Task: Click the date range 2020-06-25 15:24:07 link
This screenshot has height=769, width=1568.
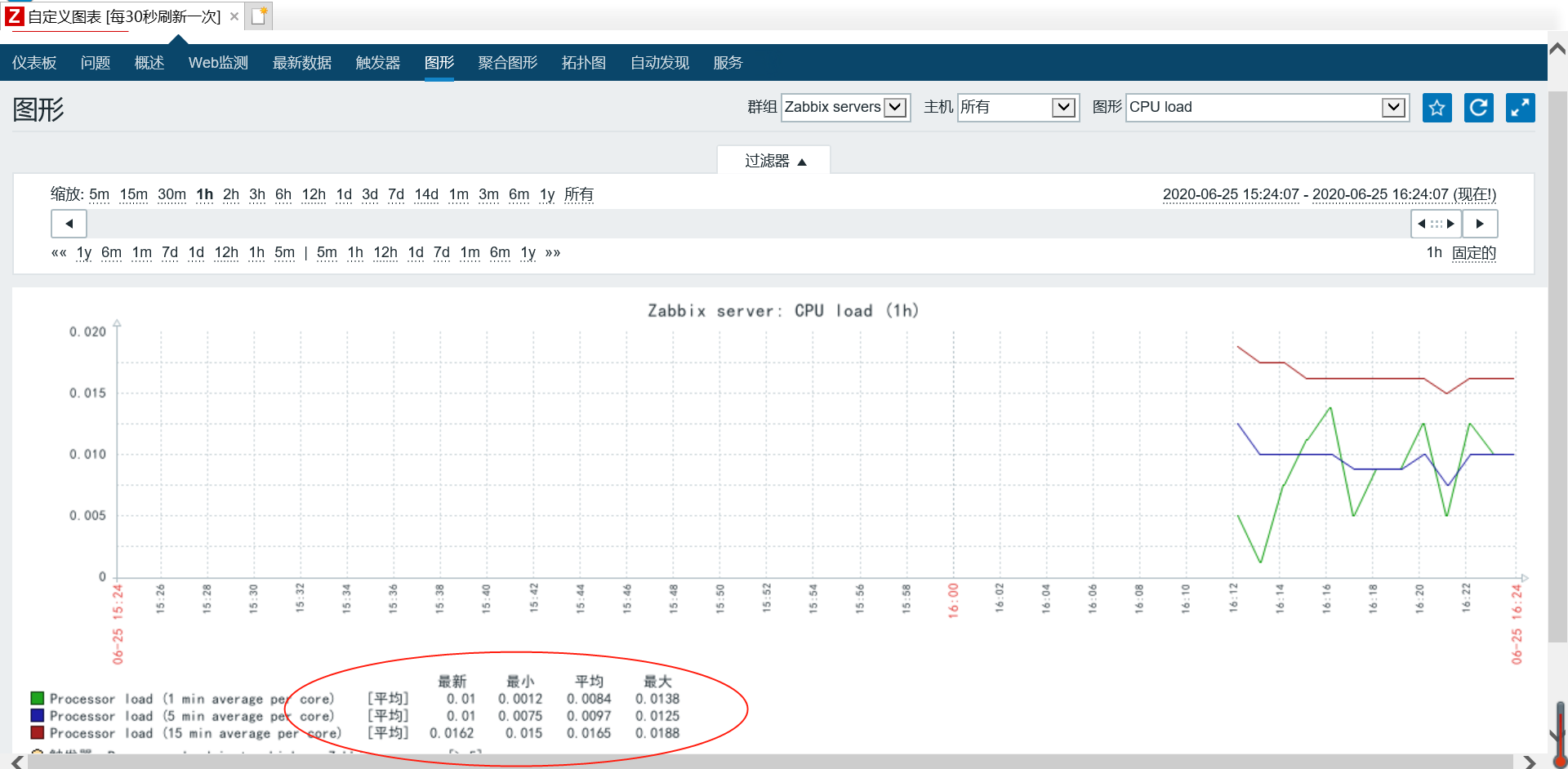Action: (1231, 194)
